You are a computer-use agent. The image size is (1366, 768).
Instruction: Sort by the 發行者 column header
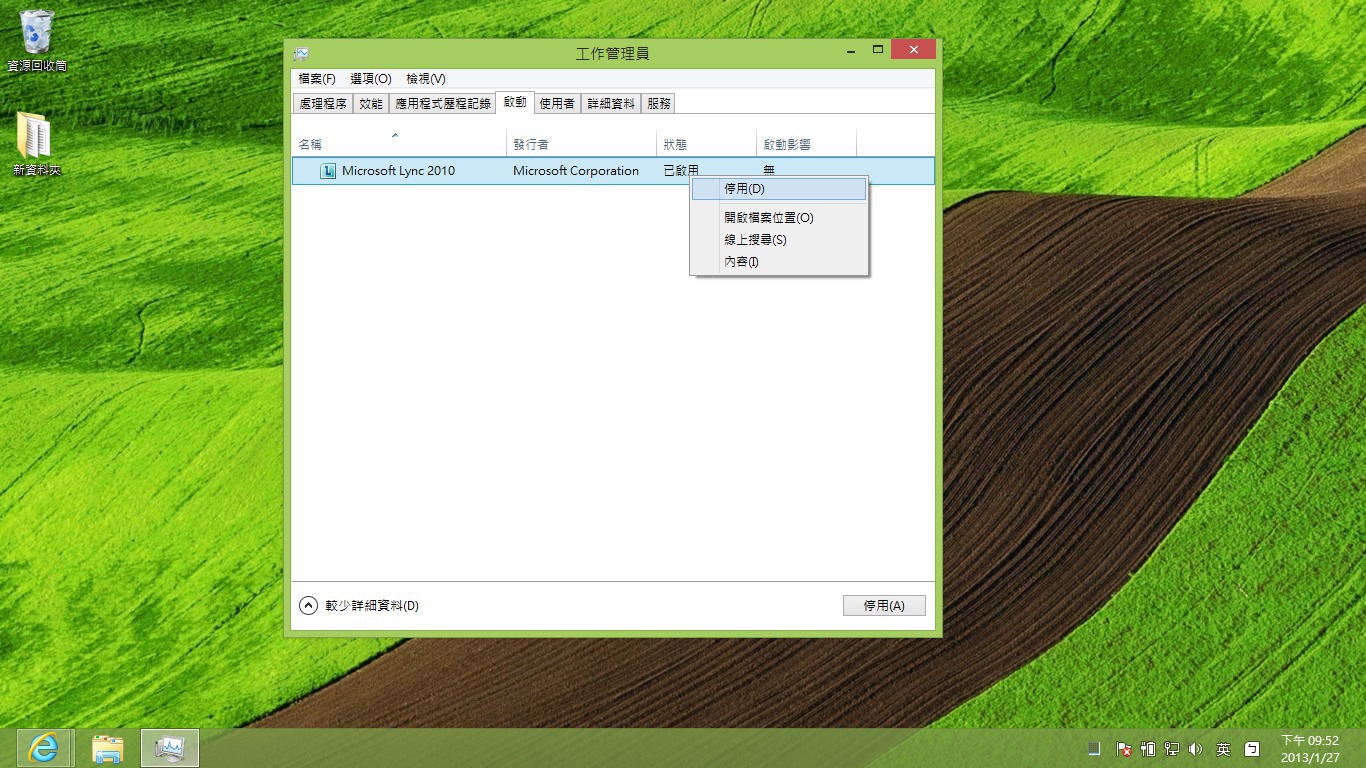coord(582,143)
